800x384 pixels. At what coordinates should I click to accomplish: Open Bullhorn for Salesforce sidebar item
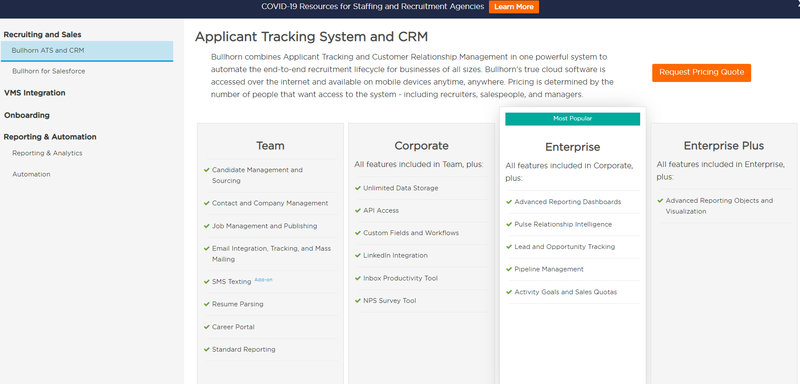coord(48,71)
